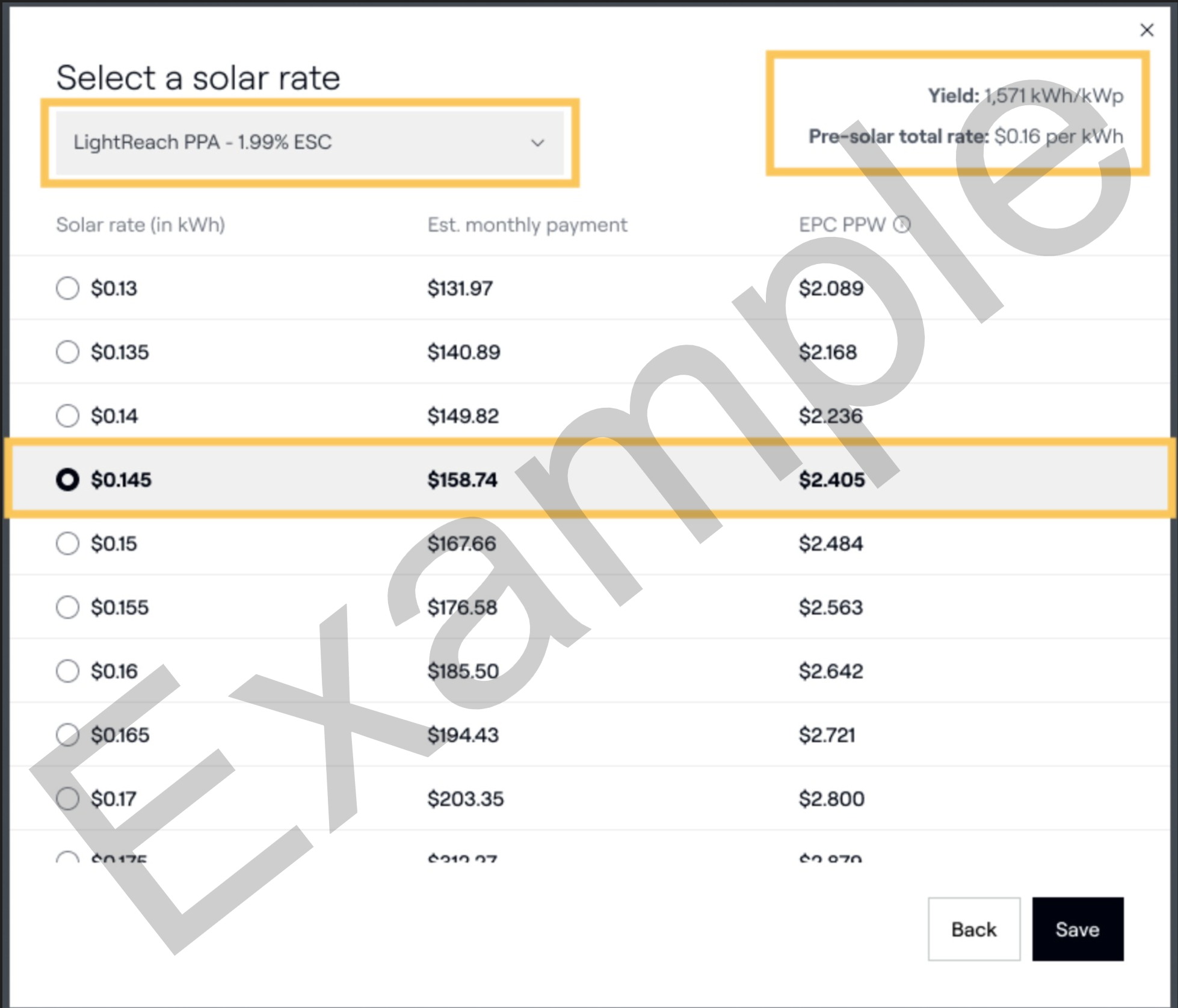Select the $0.155 solar rate
This screenshot has height=1008, width=1178.
(x=67, y=607)
